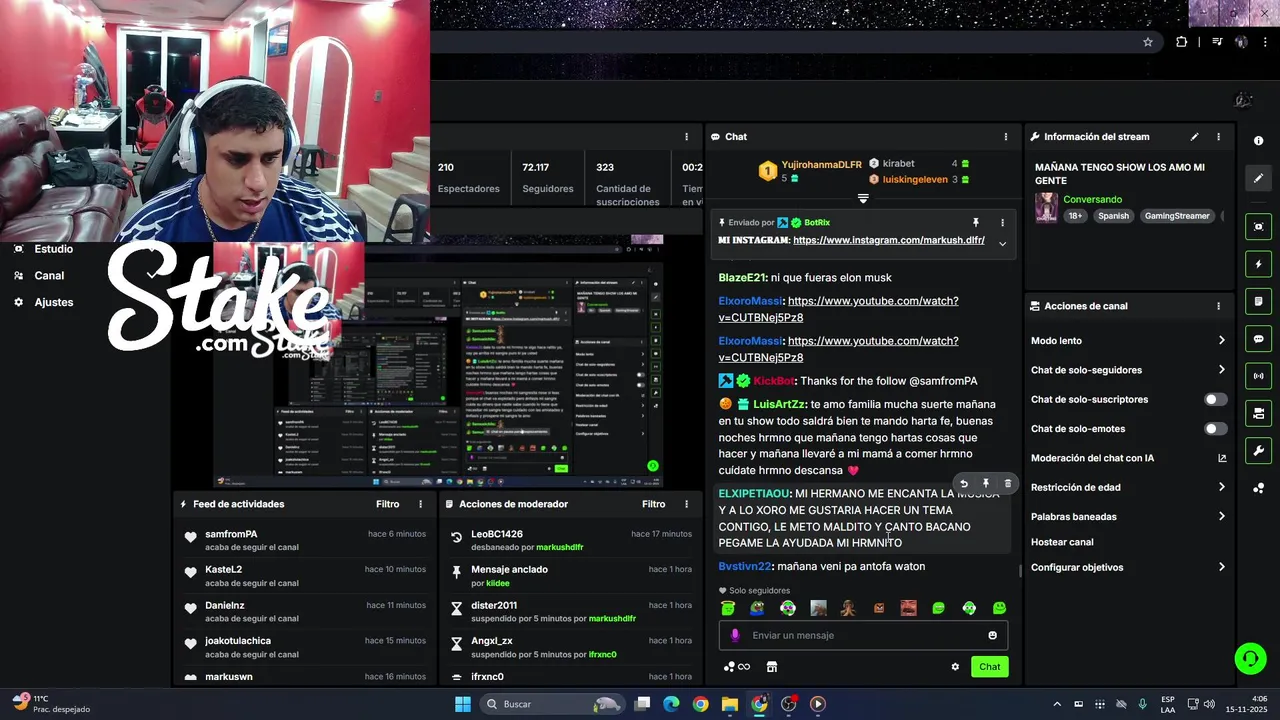Screen dimensions: 1280x720
Task: Open chat settings gear beside Chat button
Action: coord(955,667)
